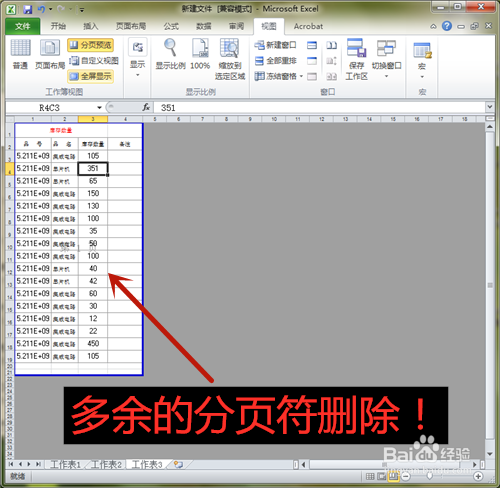Switch to the 数据 ribbon tab
Image resolution: width=500 pixels, height=488 pixels.
pyautogui.click(x=204, y=26)
